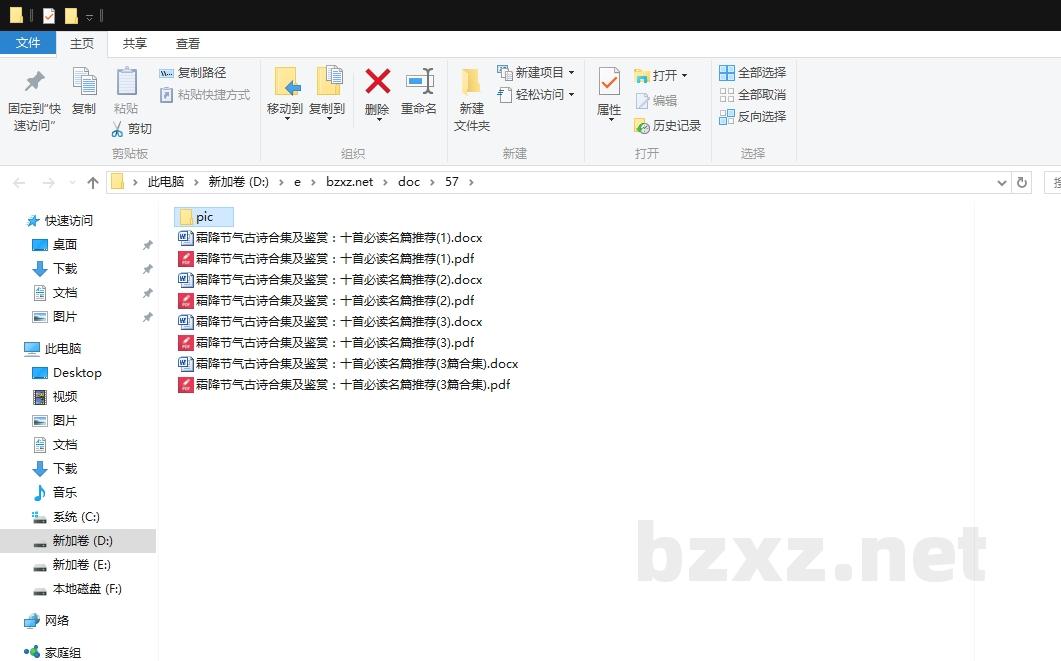This screenshot has height=661, width=1061.
Task: Open the 文件 (File) menu
Action: (x=28, y=43)
